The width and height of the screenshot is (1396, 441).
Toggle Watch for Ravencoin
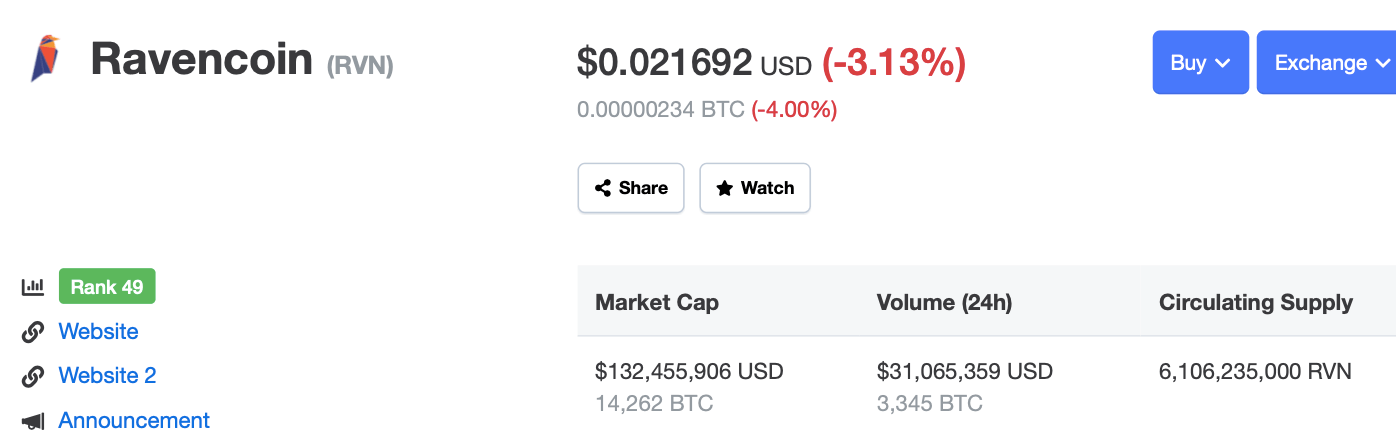pos(755,188)
